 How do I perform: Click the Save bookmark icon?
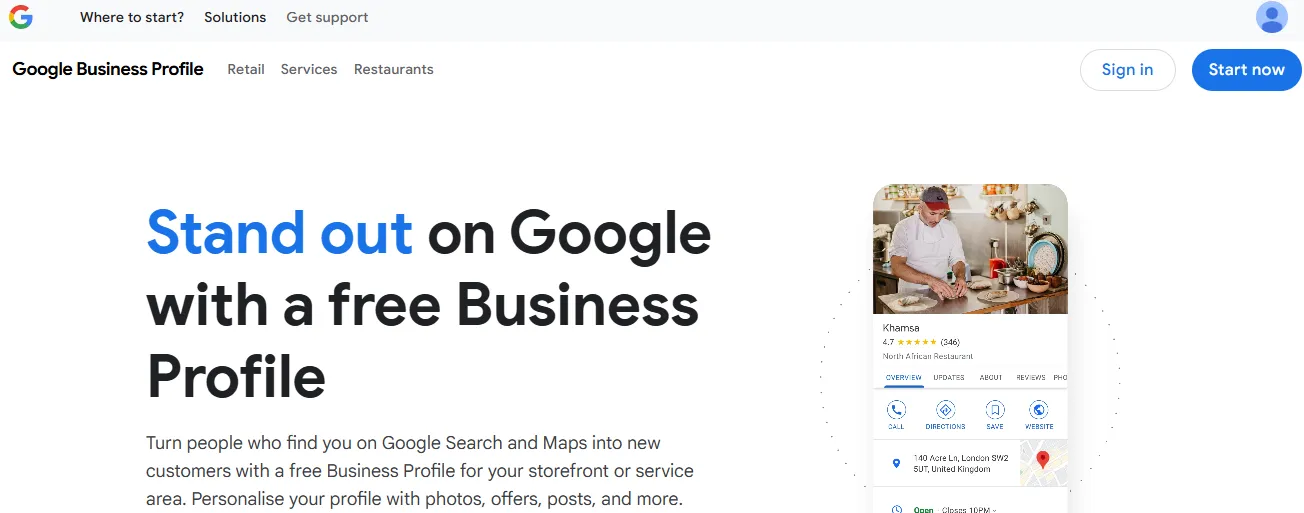click(x=994, y=410)
